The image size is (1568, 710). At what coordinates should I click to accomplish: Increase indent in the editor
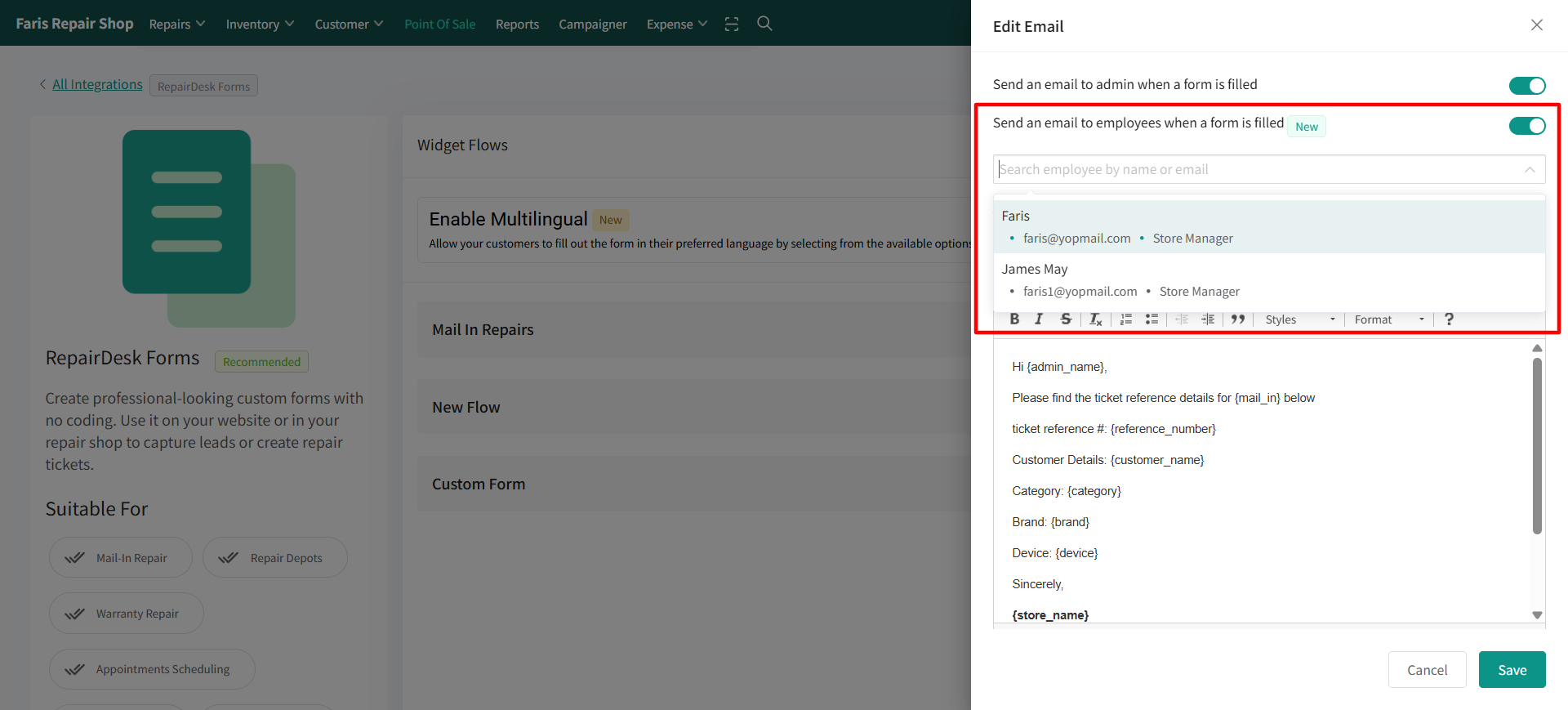pos(1208,319)
